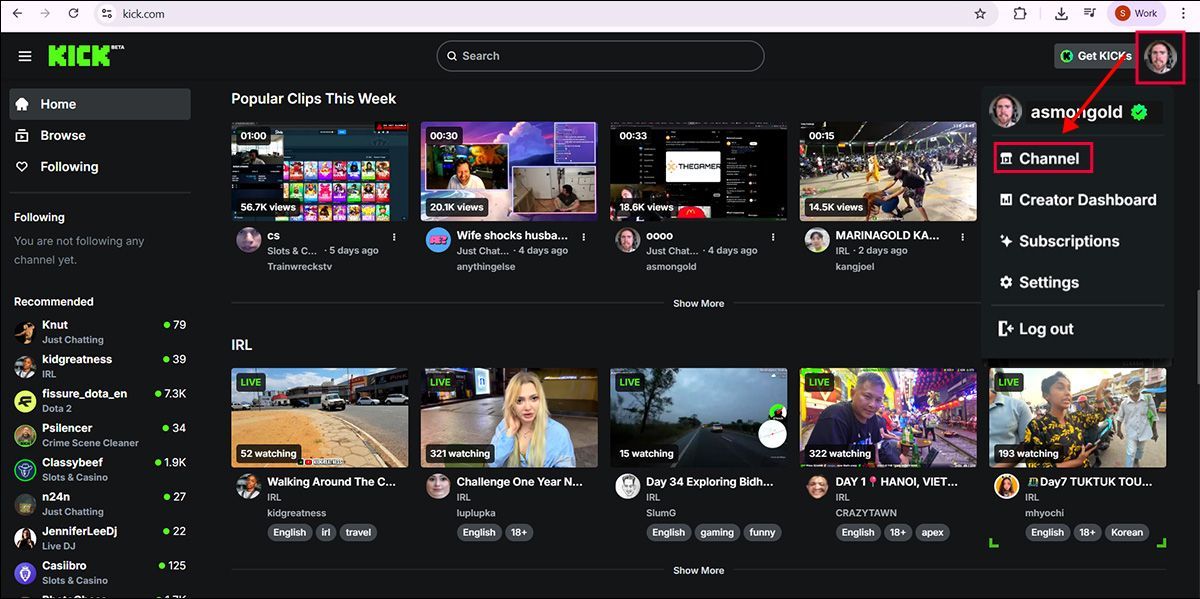Click SlumG avatar under Day 34 stream
The width and height of the screenshot is (1200, 599).
[x=627, y=486]
